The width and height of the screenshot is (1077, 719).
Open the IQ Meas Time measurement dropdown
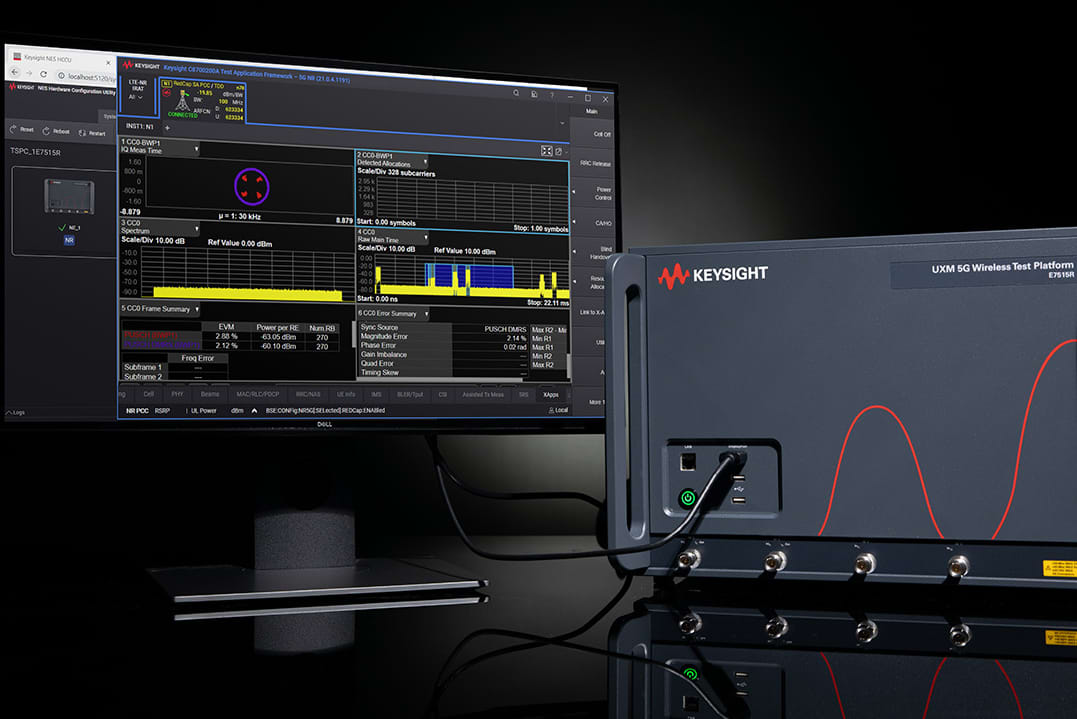tap(197, 147)
